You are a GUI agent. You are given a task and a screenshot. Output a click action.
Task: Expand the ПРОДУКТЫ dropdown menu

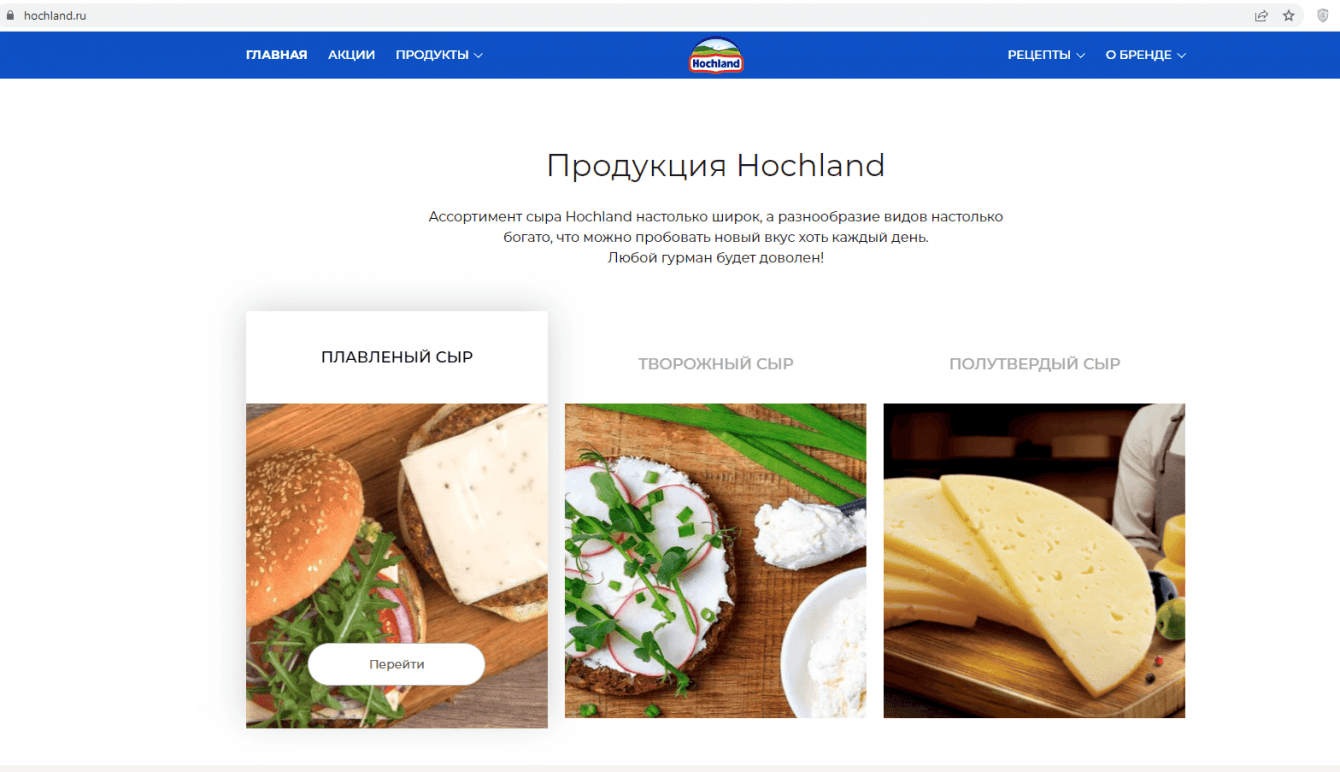[x=439, y=55]
